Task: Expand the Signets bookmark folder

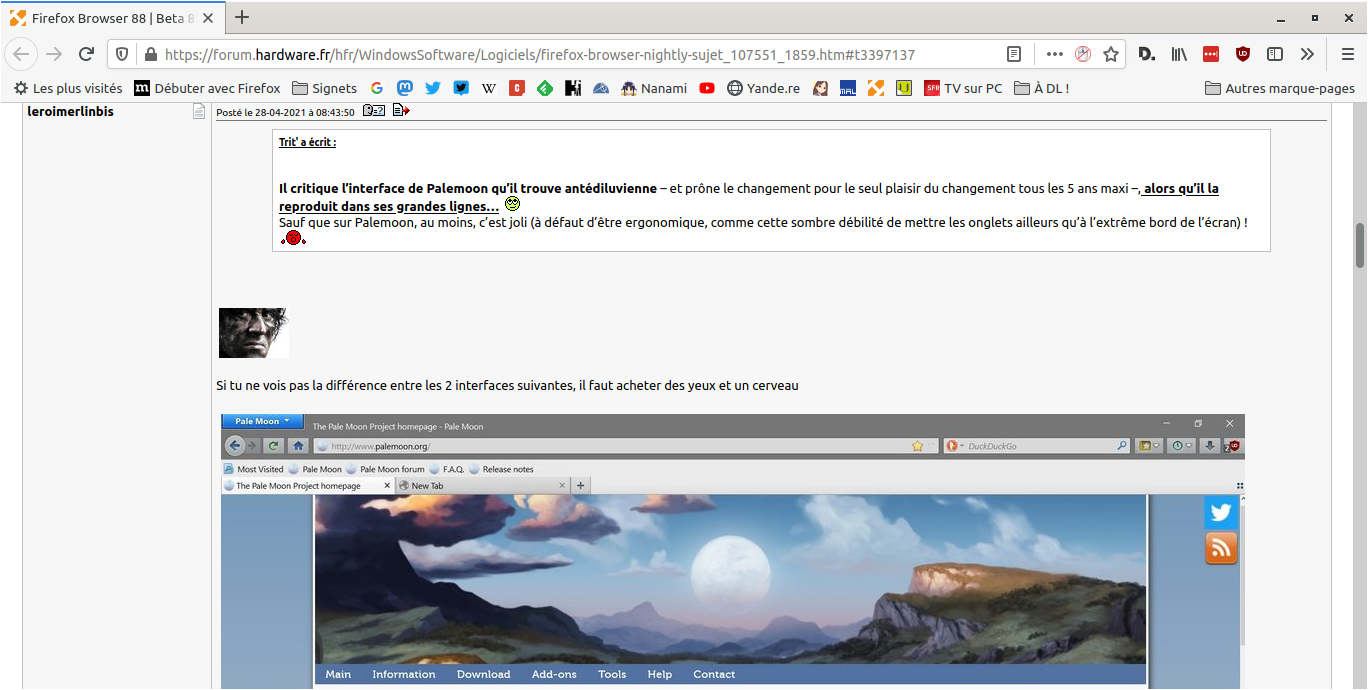Action: coord(324,88)
